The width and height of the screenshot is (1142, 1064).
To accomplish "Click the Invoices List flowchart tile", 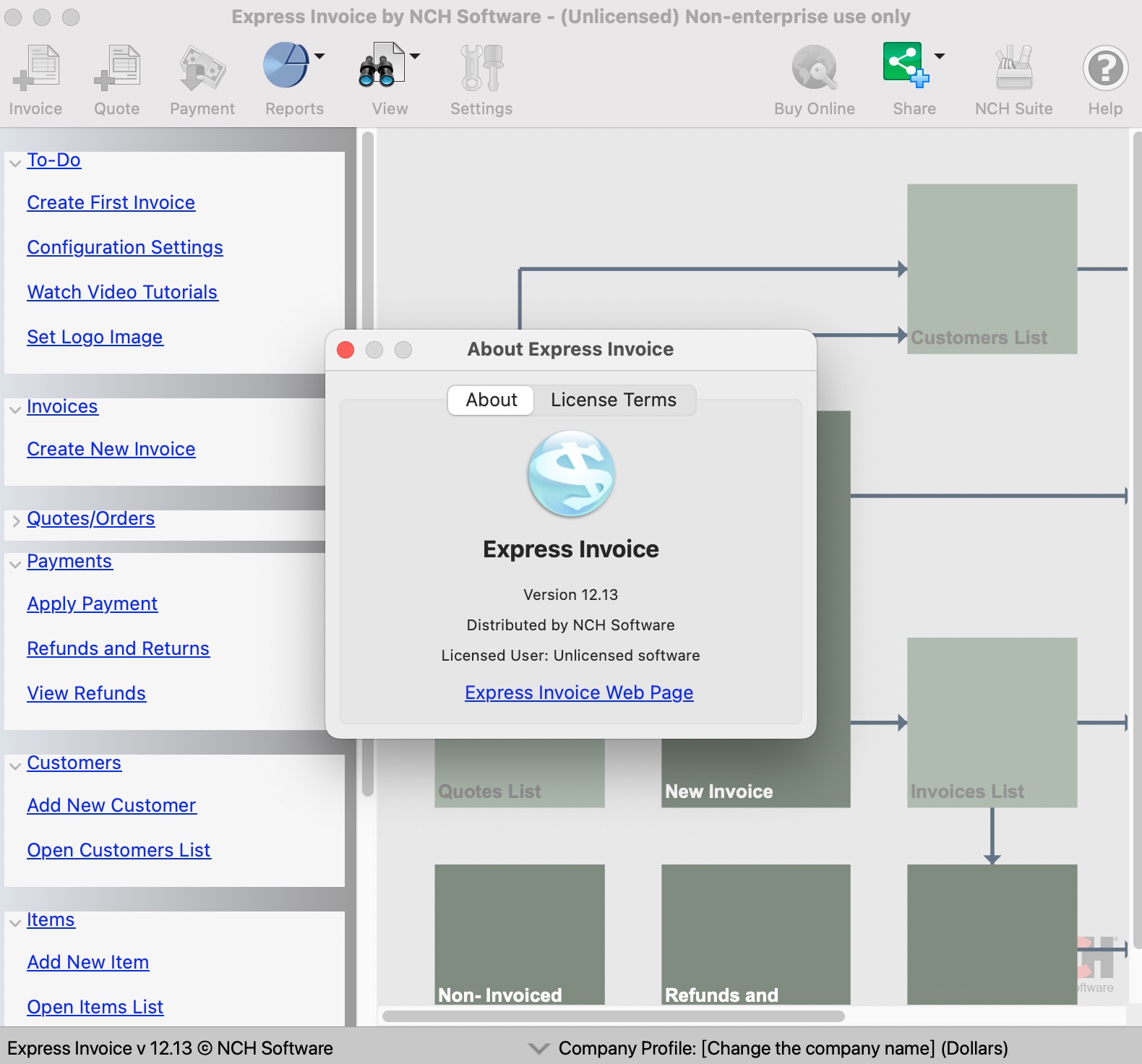I will pyautogui.click(x=992, y=722).
